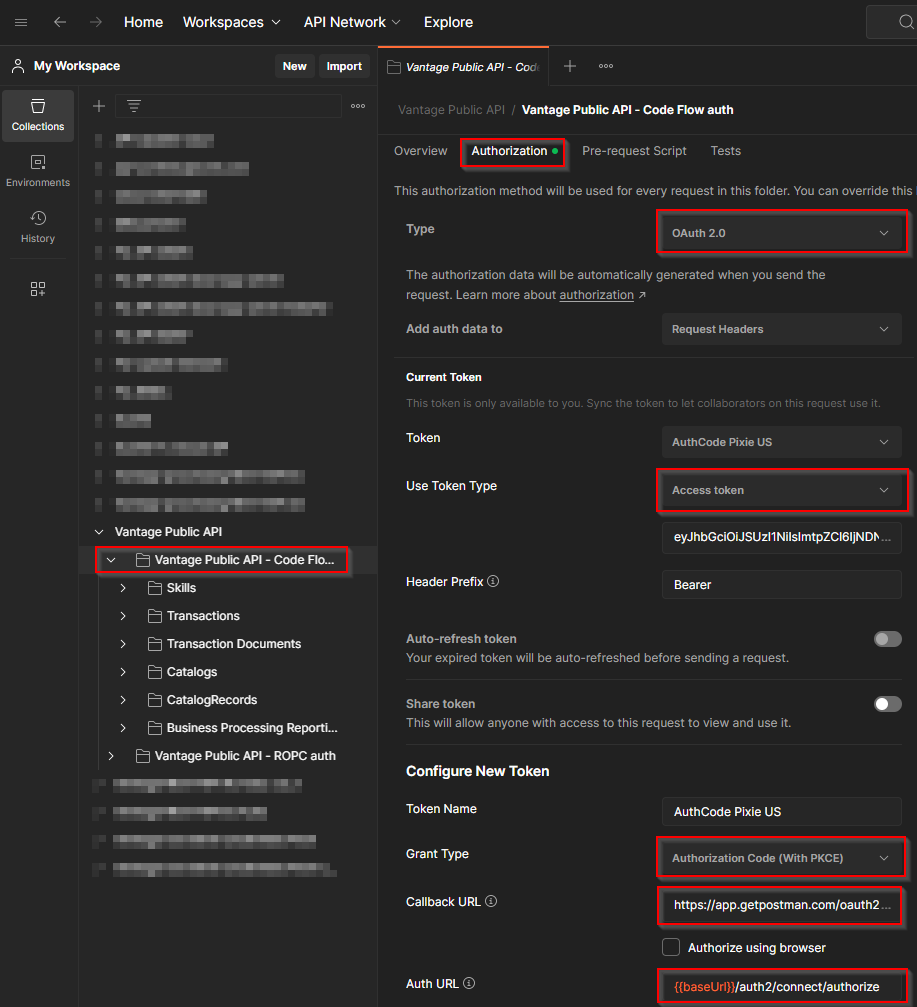The height and width of the screenshot is (1007, 917).
Task: Go back with the left arrow
Action: [x=60, y=22]
